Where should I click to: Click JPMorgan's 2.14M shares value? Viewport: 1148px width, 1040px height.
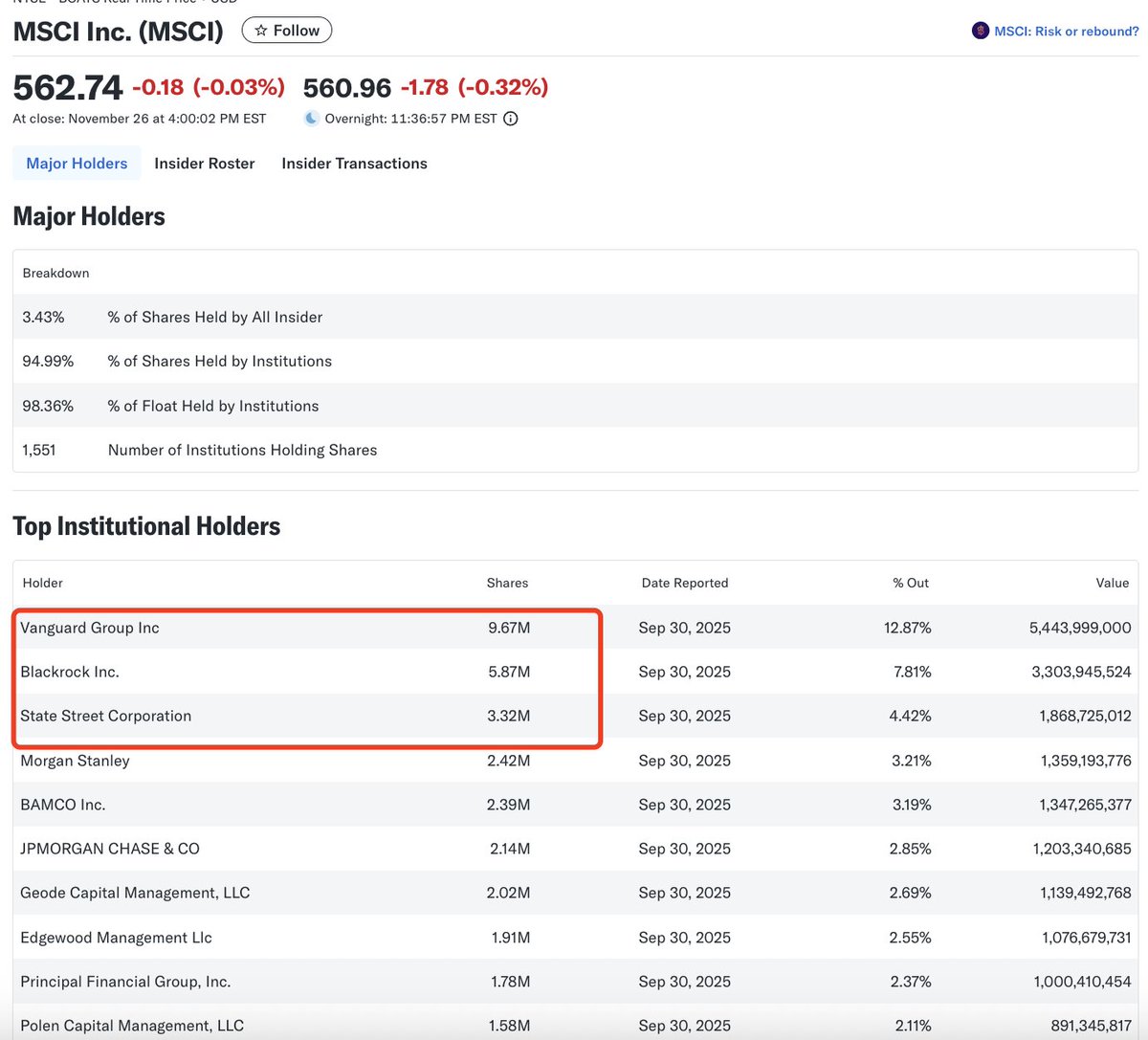pyautogui.click(x=510, y=849)
